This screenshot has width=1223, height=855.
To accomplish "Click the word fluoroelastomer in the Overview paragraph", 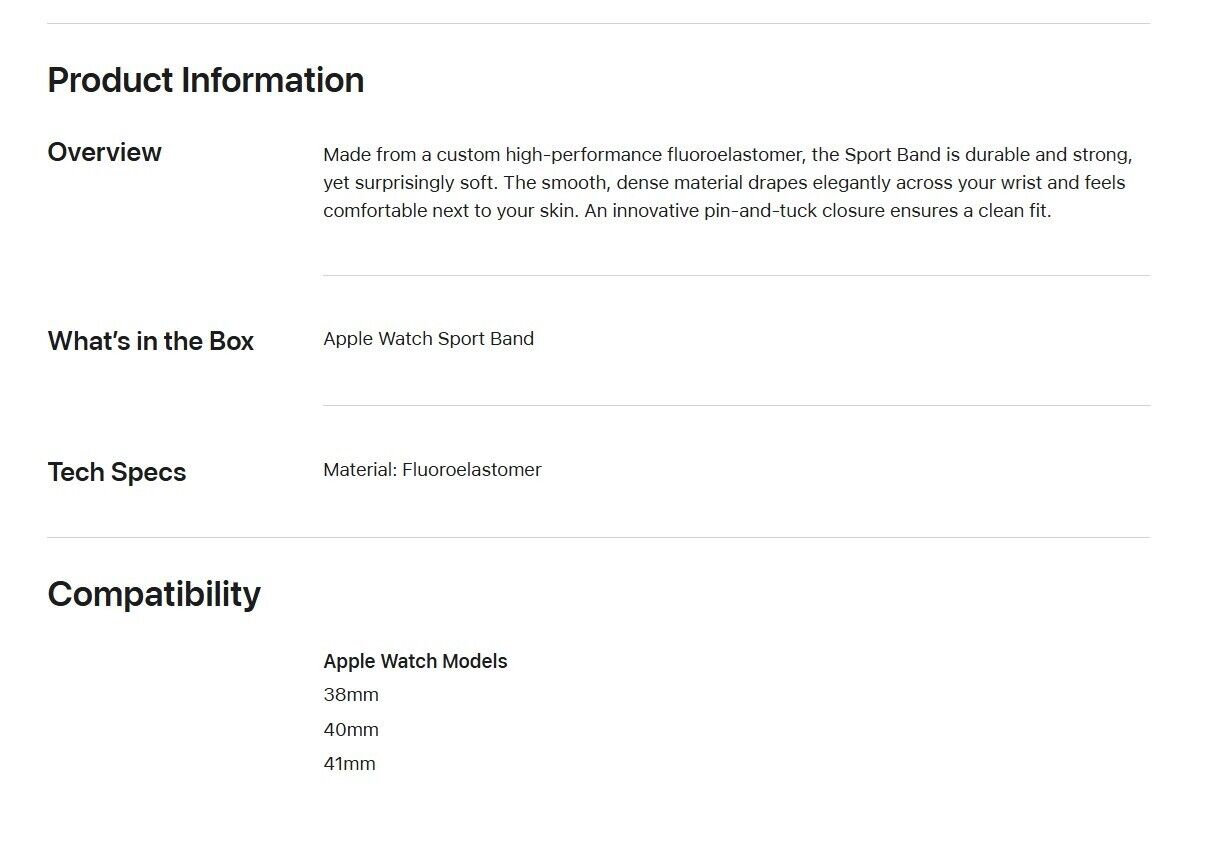I will click(733, 155).
